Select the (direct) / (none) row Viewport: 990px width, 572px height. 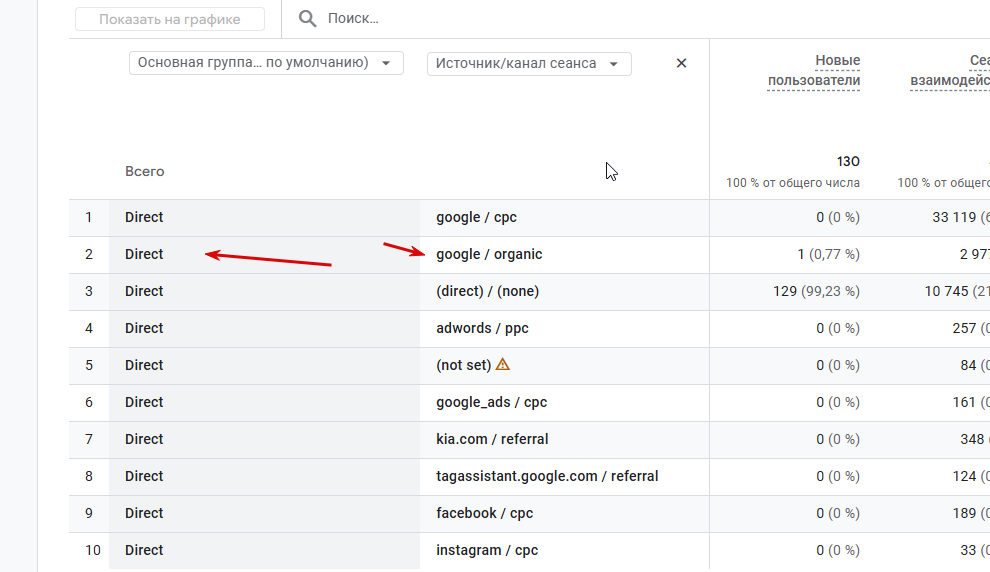(x=489, y=291)
